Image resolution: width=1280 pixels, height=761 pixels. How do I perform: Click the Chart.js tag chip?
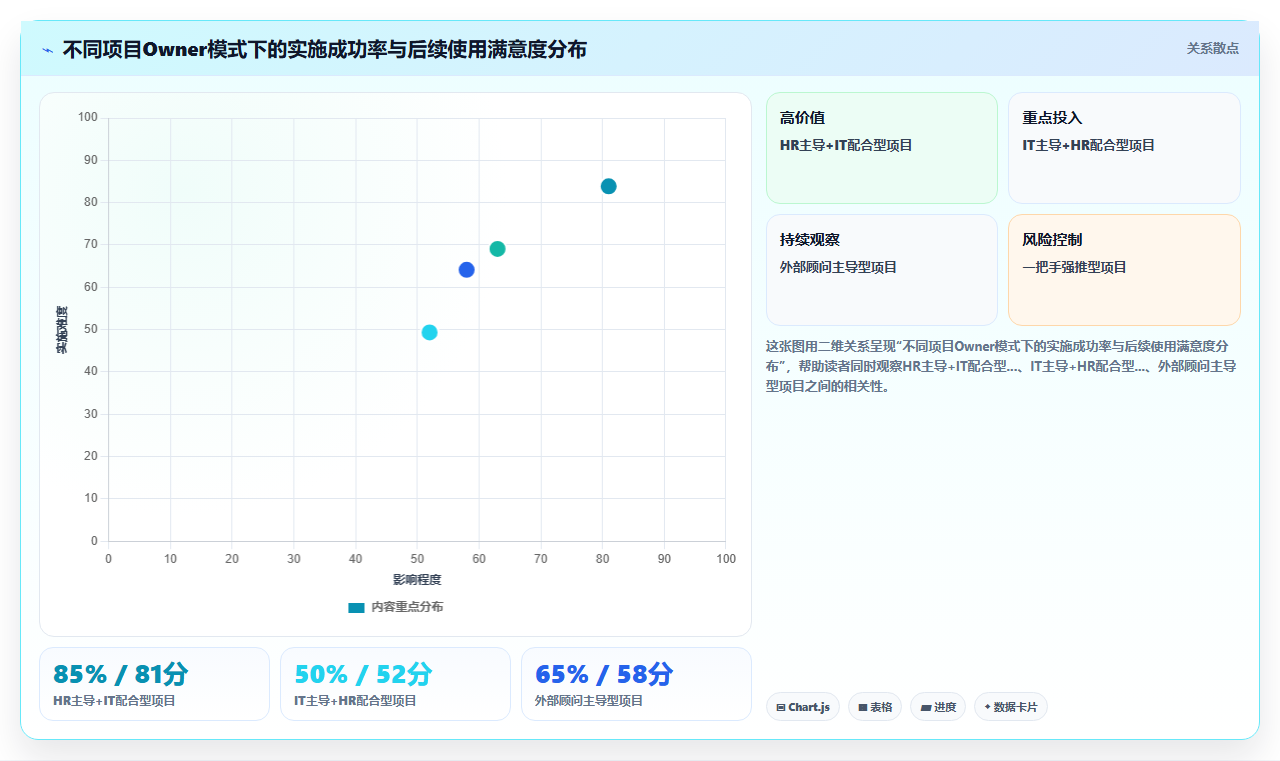pos(803,707)
